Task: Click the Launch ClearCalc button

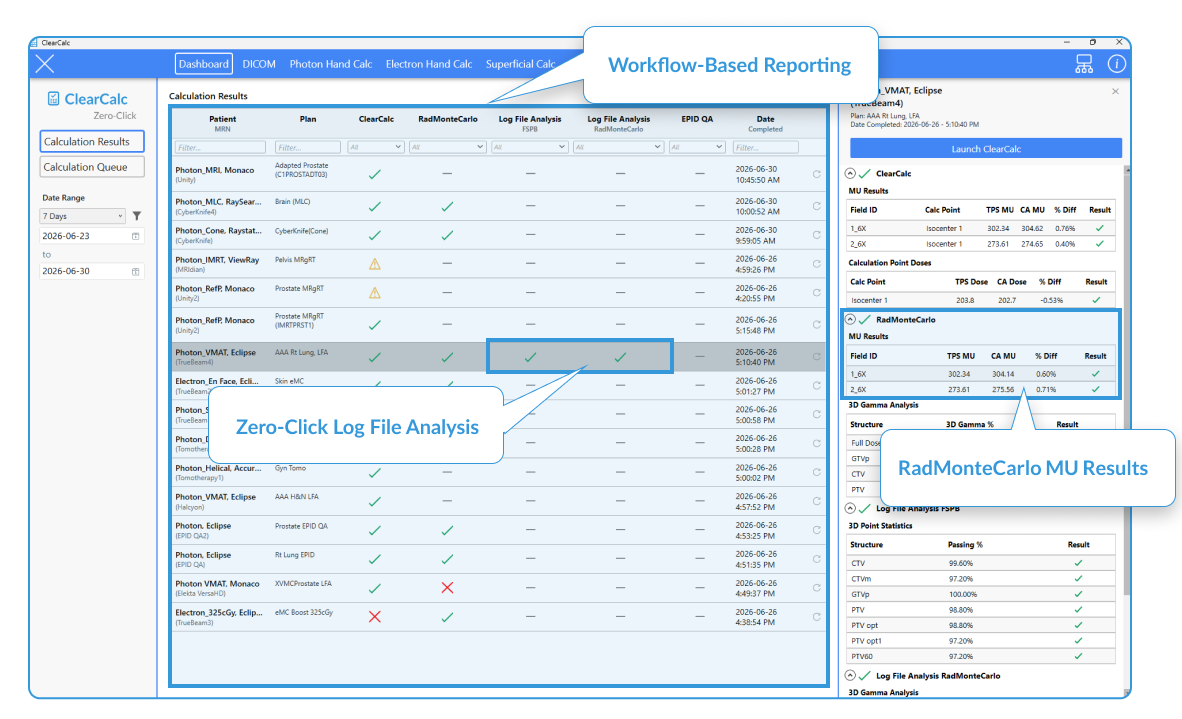Action: pos(986,148)
